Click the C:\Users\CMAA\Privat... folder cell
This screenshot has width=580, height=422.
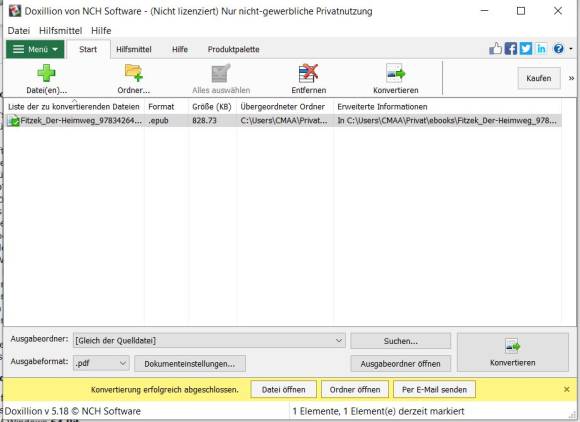[284, 121]
